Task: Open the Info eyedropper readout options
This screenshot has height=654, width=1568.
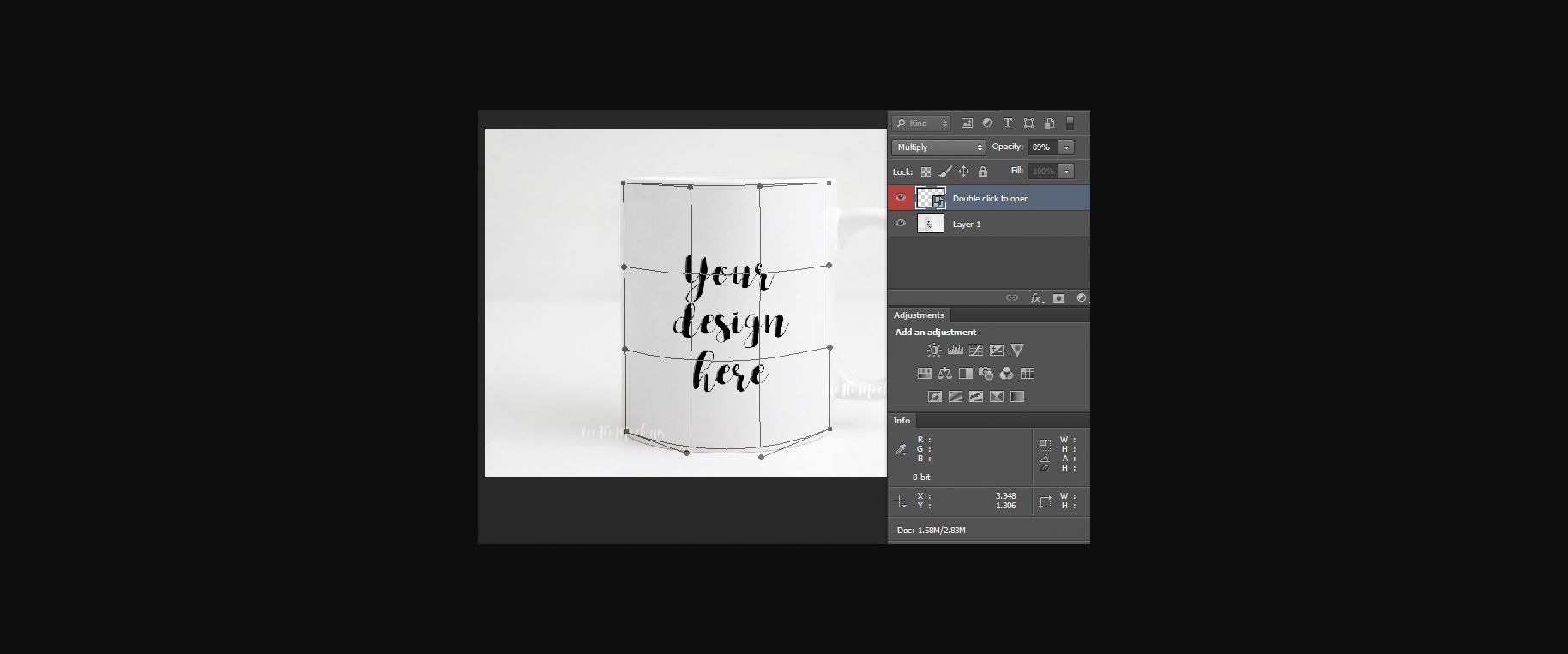Action: (x=901, y=449)
